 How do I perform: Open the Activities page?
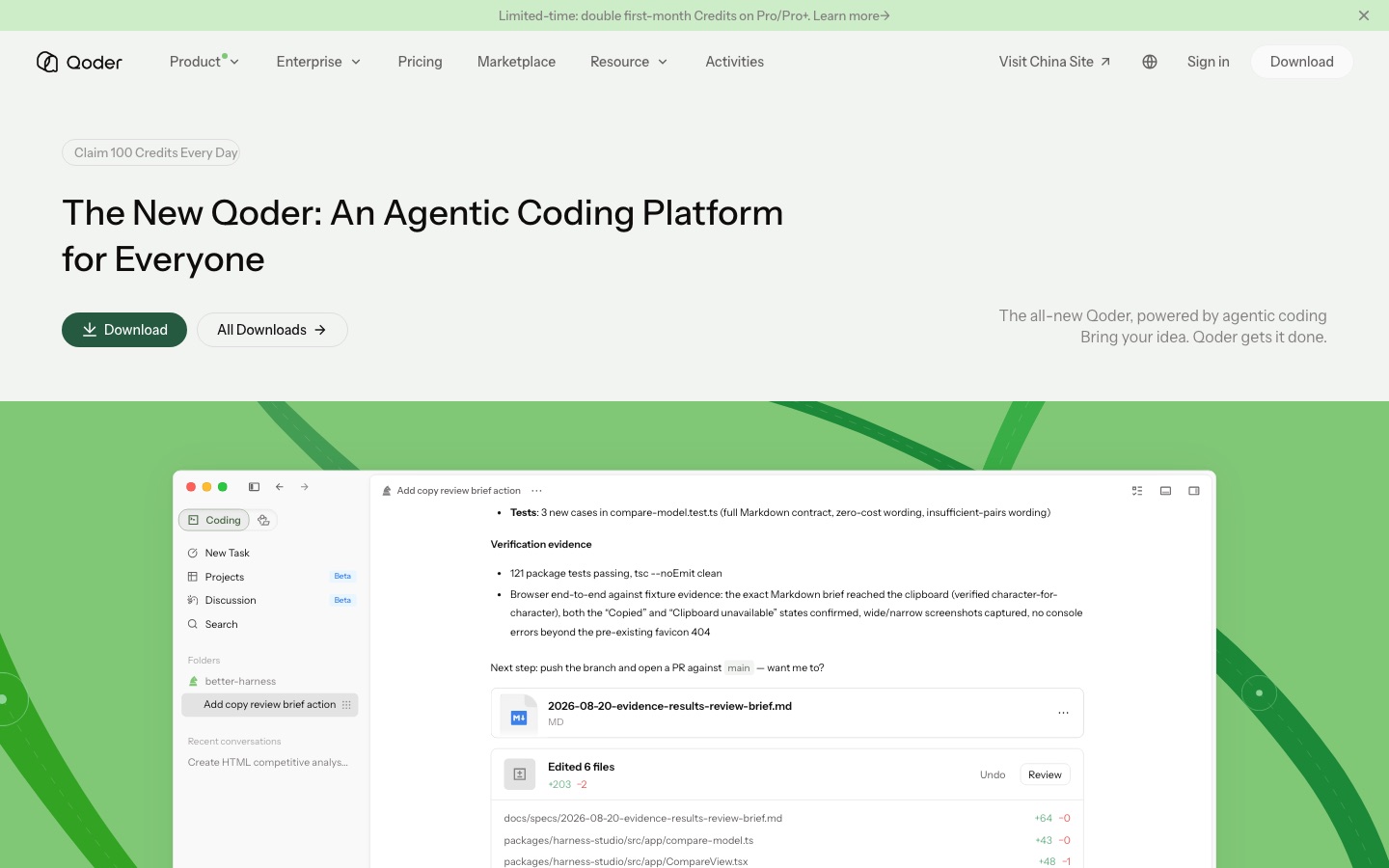tap(734, 62)
